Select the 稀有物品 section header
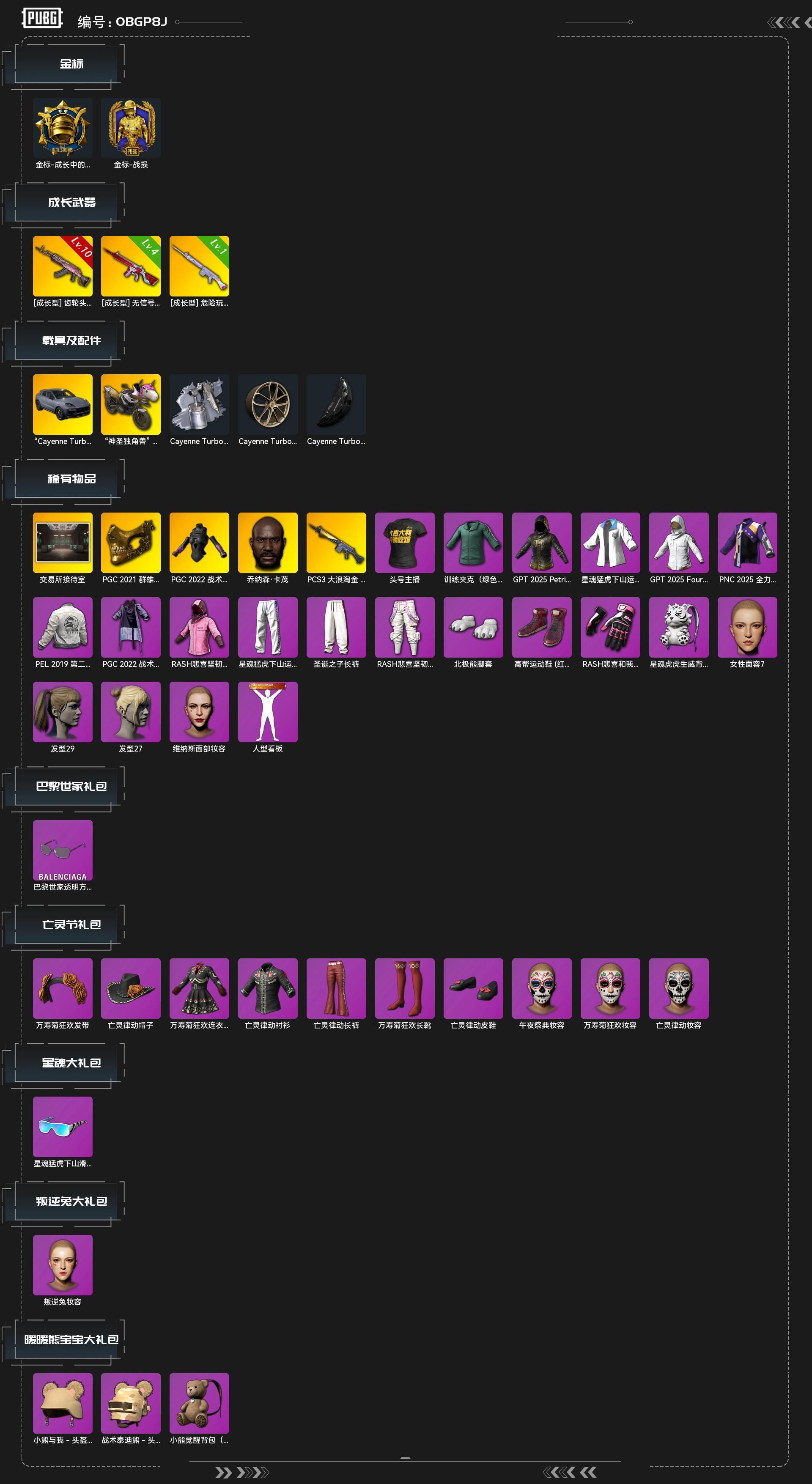Viewport: 812px width, 1484px height. tap(71, 479)
